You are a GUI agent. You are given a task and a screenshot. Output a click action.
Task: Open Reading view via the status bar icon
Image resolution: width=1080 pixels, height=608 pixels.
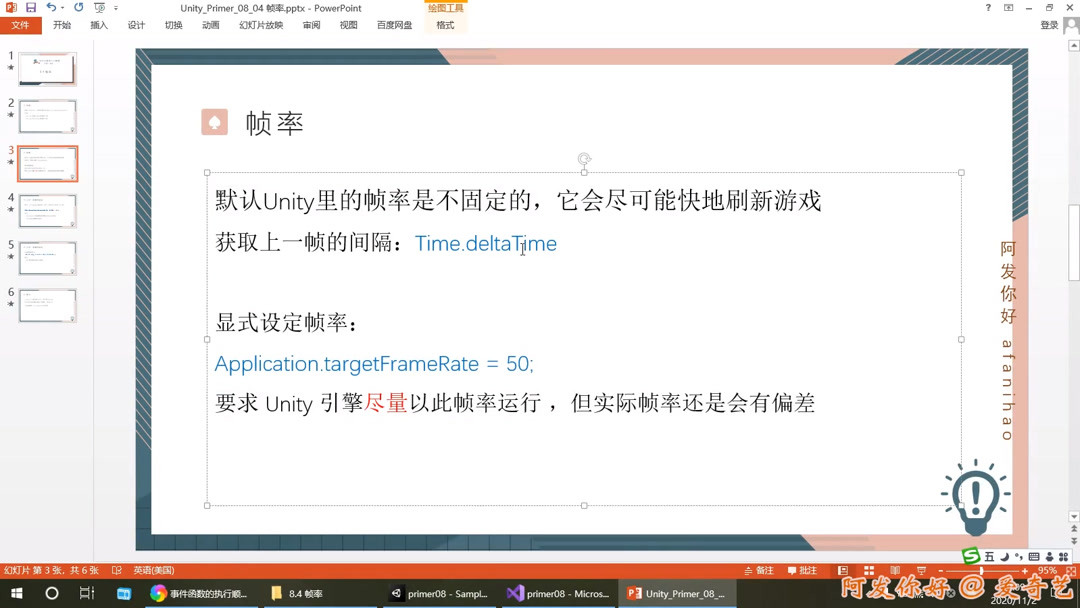point(895,569)
